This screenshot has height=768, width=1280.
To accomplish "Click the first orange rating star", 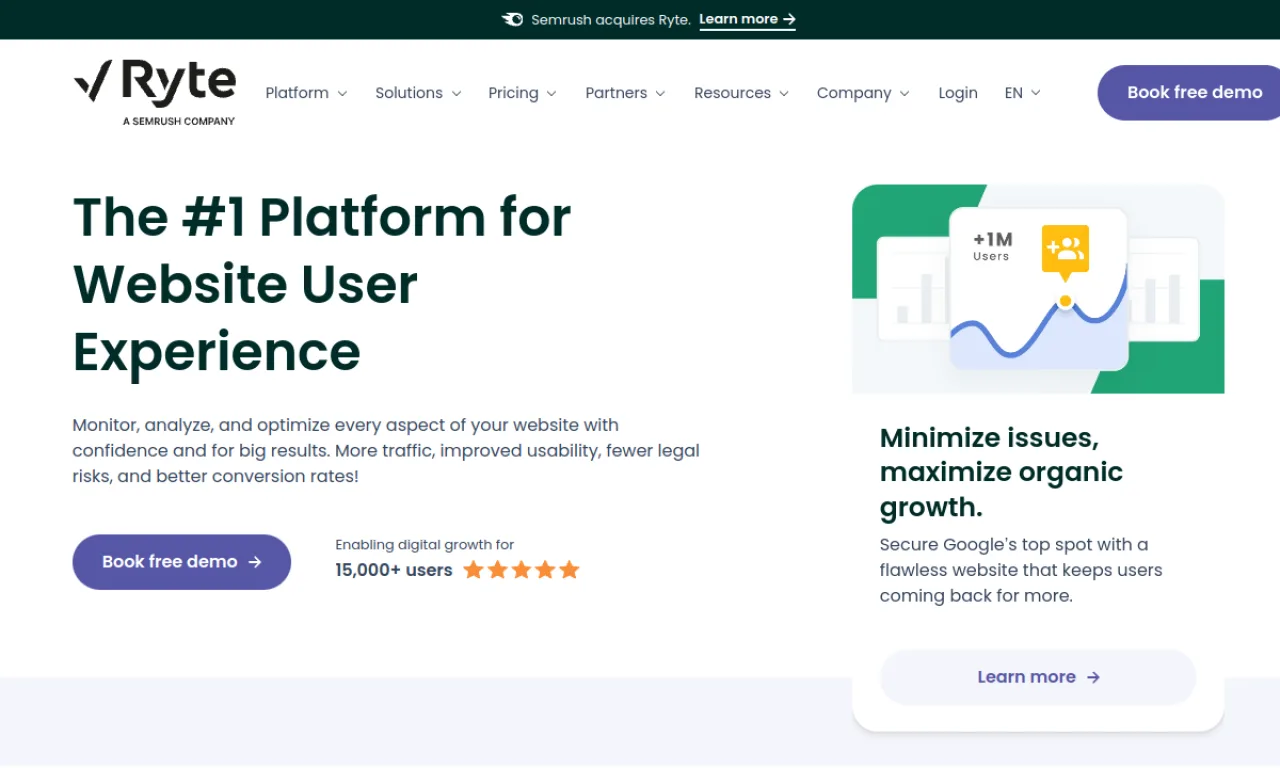I will 474,570.
